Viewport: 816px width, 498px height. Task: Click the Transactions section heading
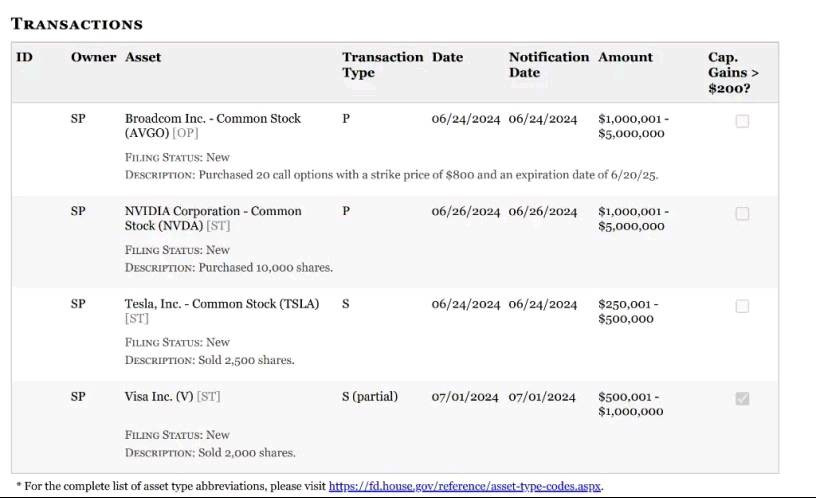click(76, 24)
